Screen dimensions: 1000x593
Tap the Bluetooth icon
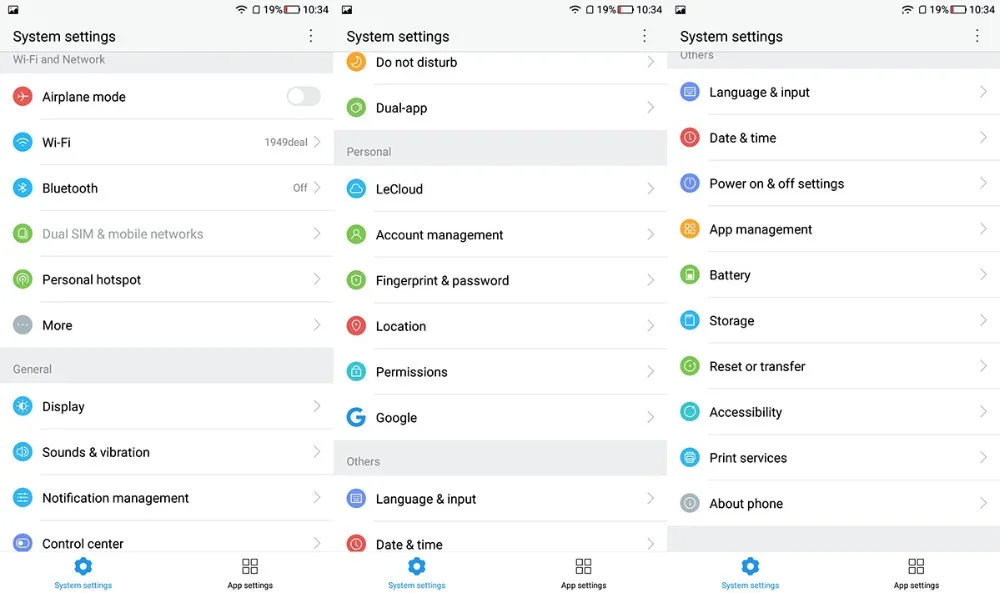point(23,188)
